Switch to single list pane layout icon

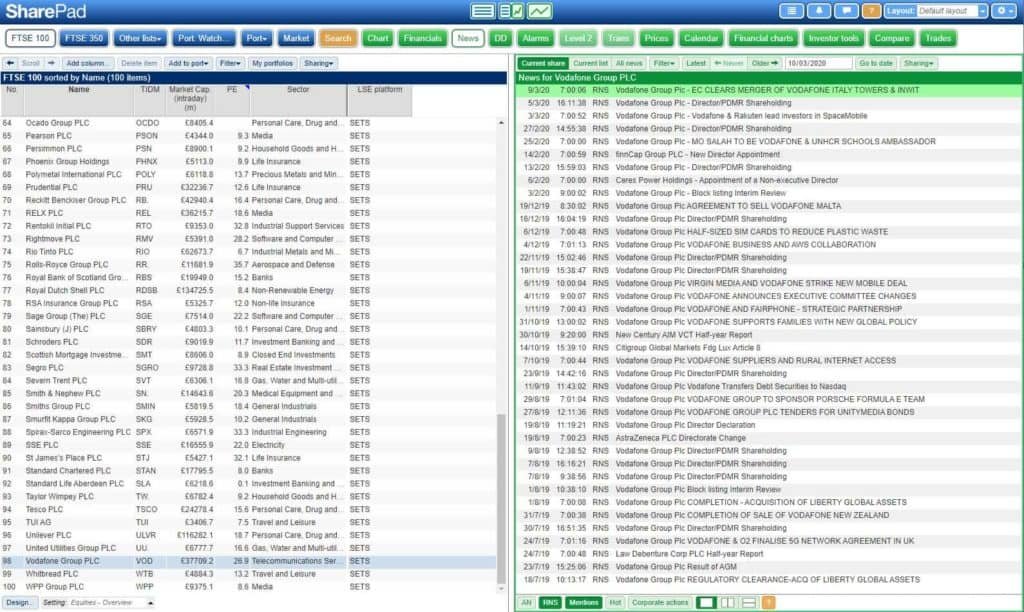tap(483, 11)
